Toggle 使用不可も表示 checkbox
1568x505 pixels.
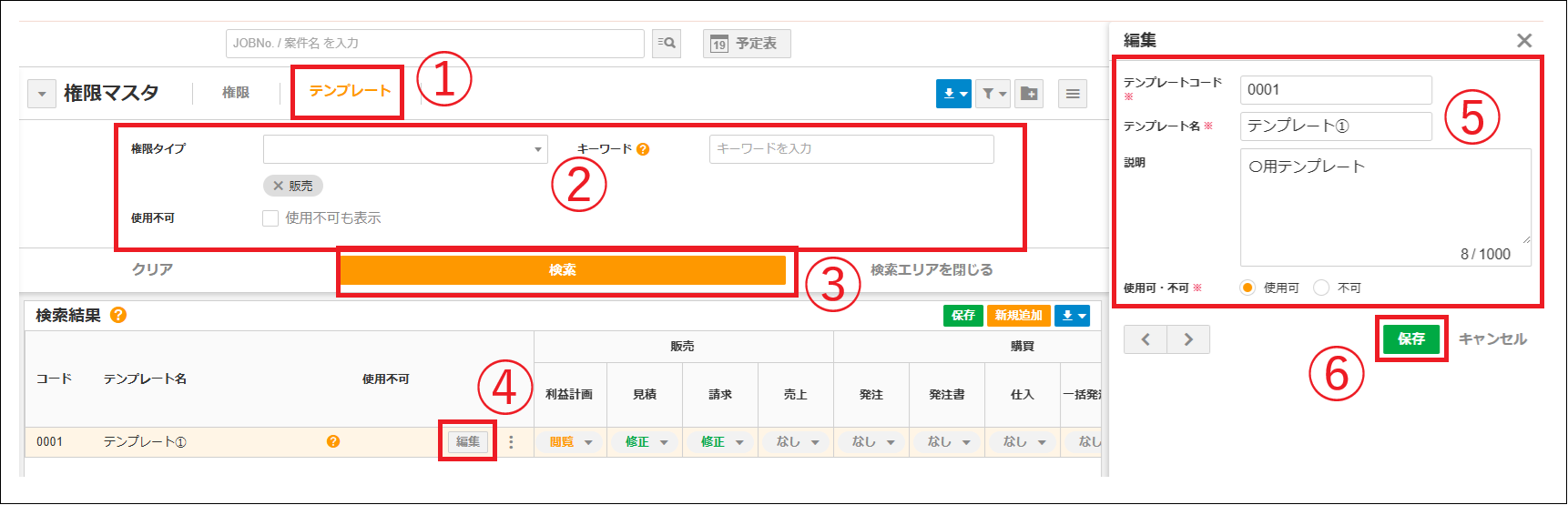pos(270,218)
